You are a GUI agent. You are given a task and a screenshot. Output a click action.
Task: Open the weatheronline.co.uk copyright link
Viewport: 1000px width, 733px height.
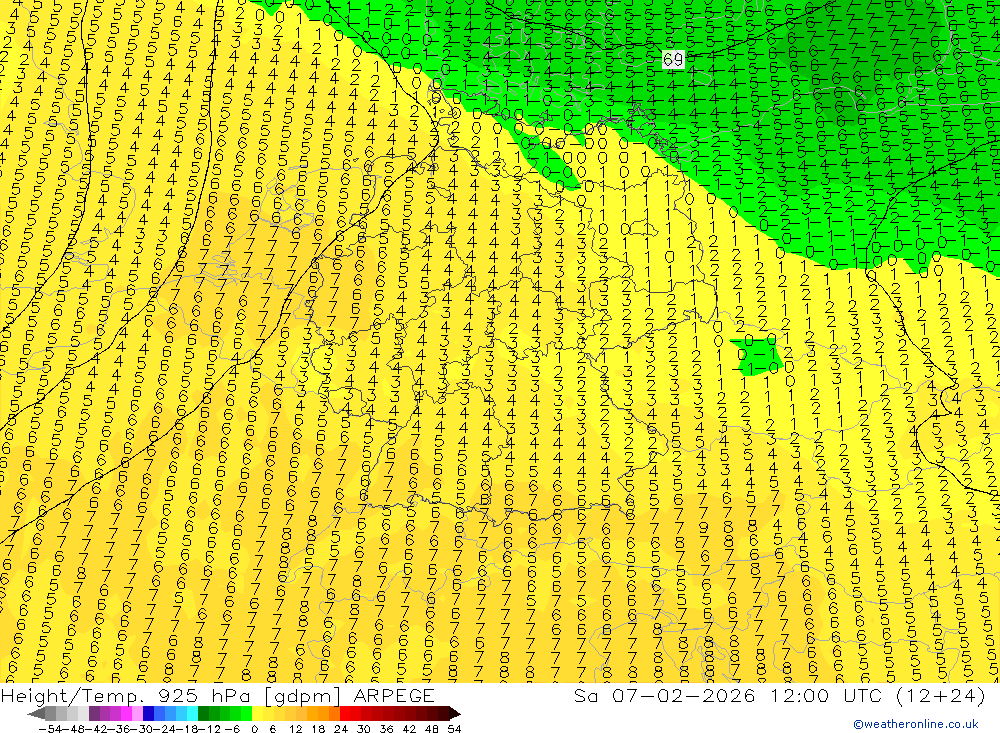pos(916,724)
